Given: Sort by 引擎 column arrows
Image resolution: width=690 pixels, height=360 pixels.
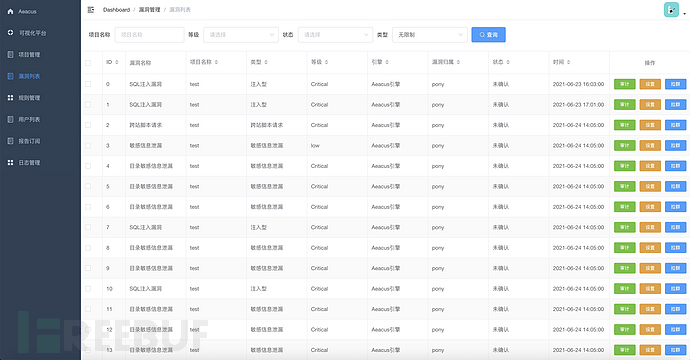Looking at the screenshot, I should coord(387,62).
